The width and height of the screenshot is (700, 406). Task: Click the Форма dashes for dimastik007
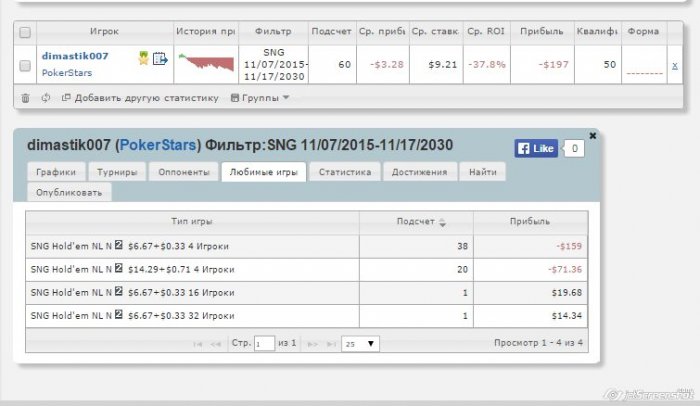644,73
